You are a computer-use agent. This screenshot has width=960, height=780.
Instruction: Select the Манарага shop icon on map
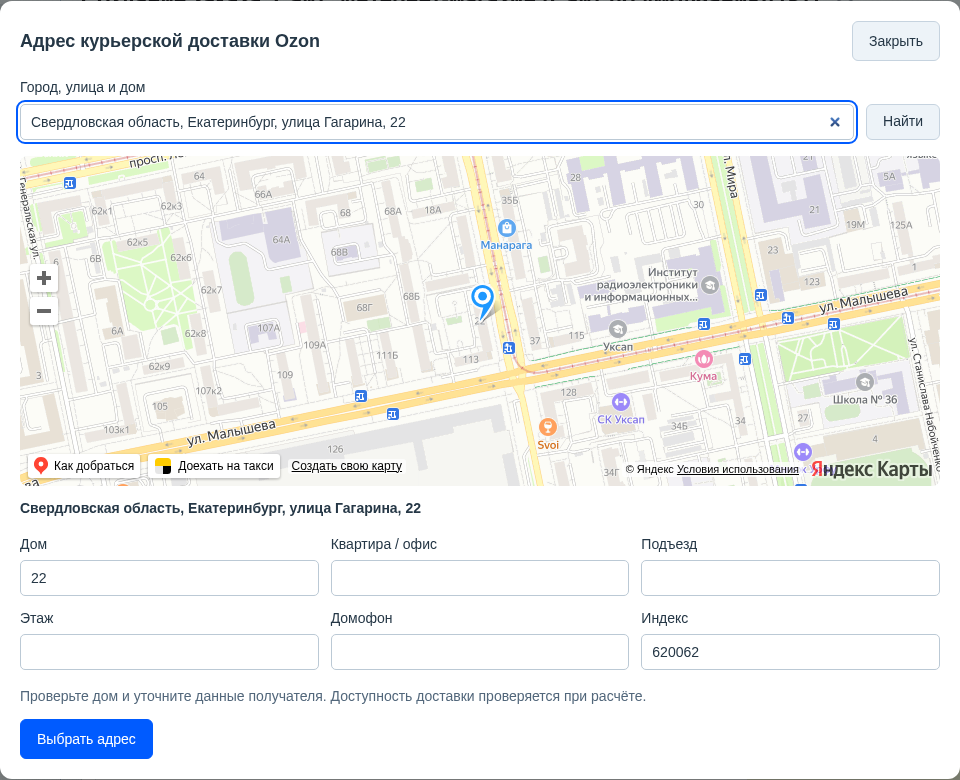[506, 228]
